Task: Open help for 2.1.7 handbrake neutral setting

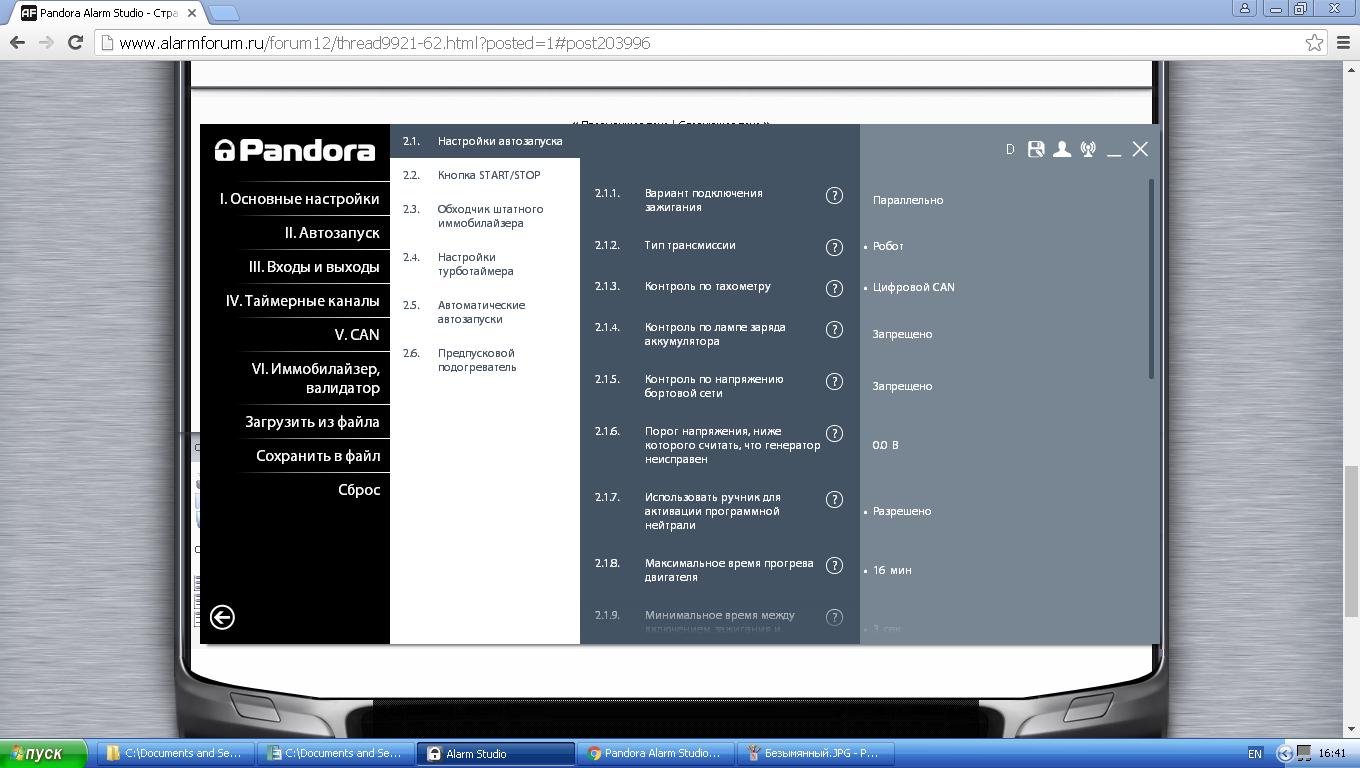Action: (x=834, y=499)
